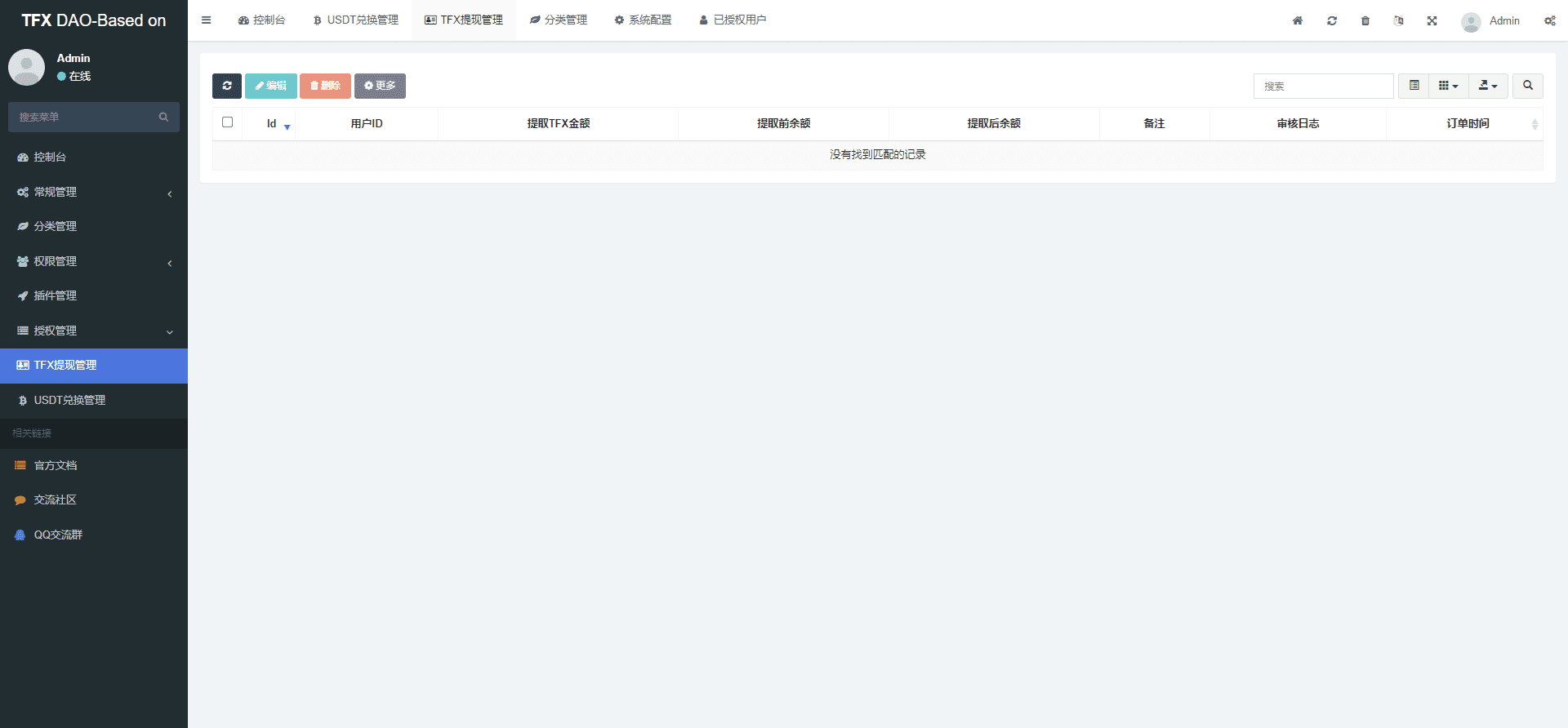1568x728 pixels.
Task: Open the columns visibility dropdown
Action: [x=1448, y=86]
